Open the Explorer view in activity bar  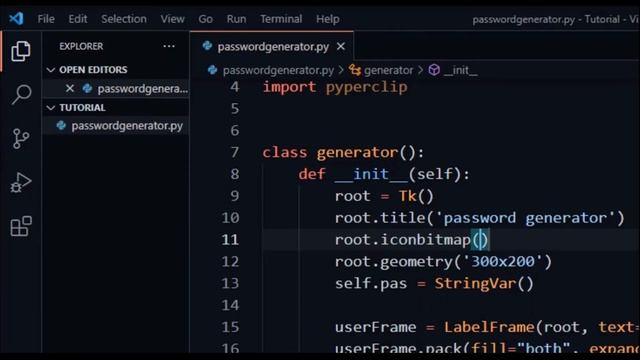[x=21, y=51]
